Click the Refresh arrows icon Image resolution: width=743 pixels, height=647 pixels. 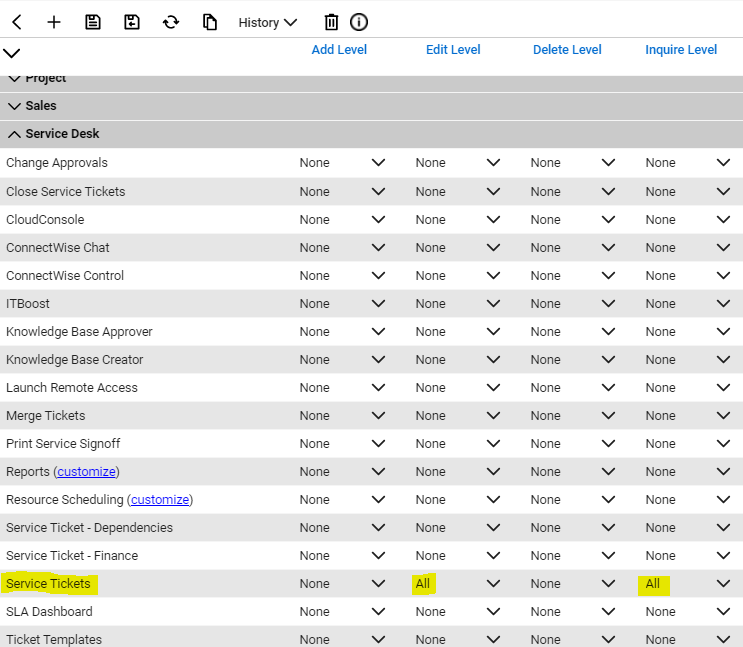click(x=171, y=22)
